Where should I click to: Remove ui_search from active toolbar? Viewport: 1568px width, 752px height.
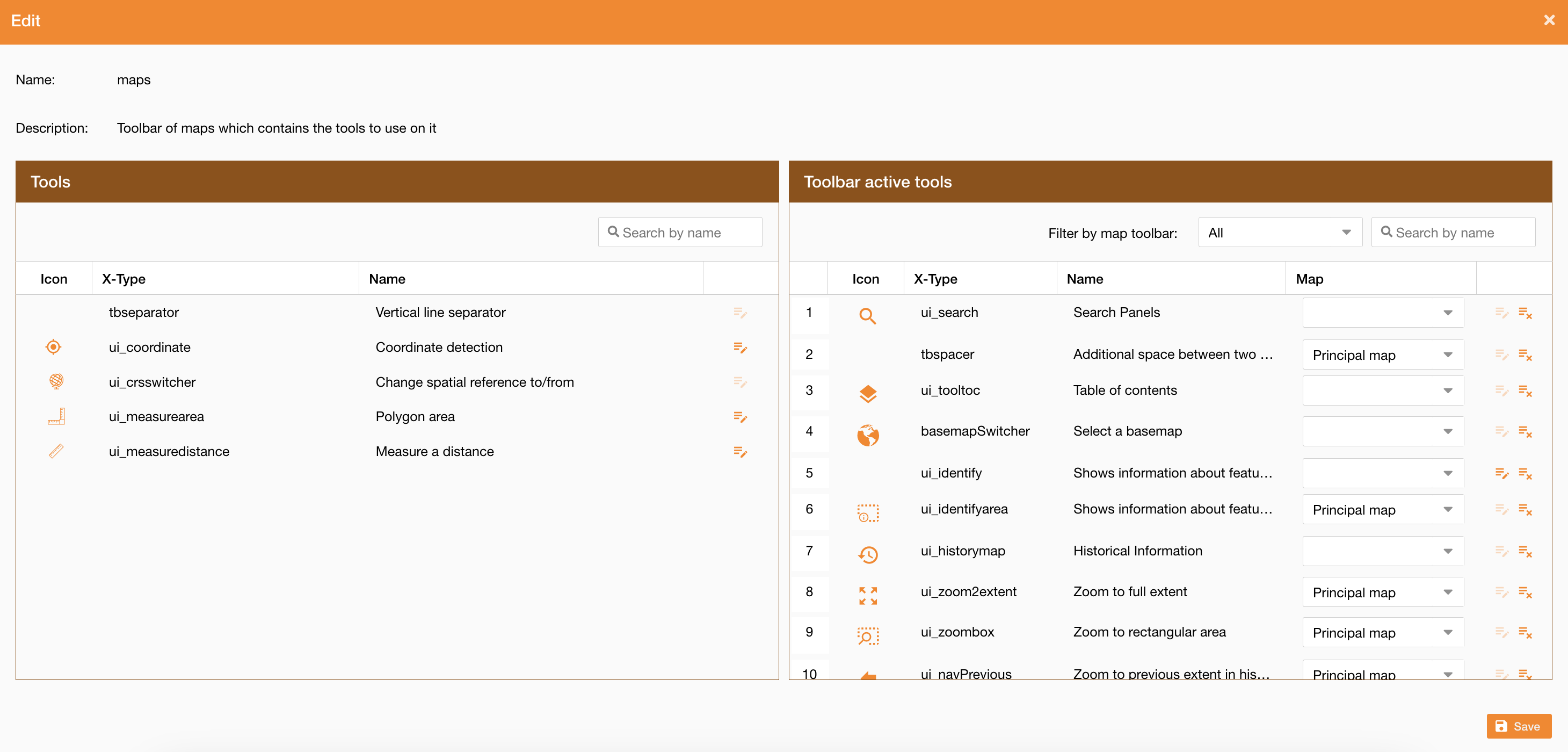point(1526,313)
